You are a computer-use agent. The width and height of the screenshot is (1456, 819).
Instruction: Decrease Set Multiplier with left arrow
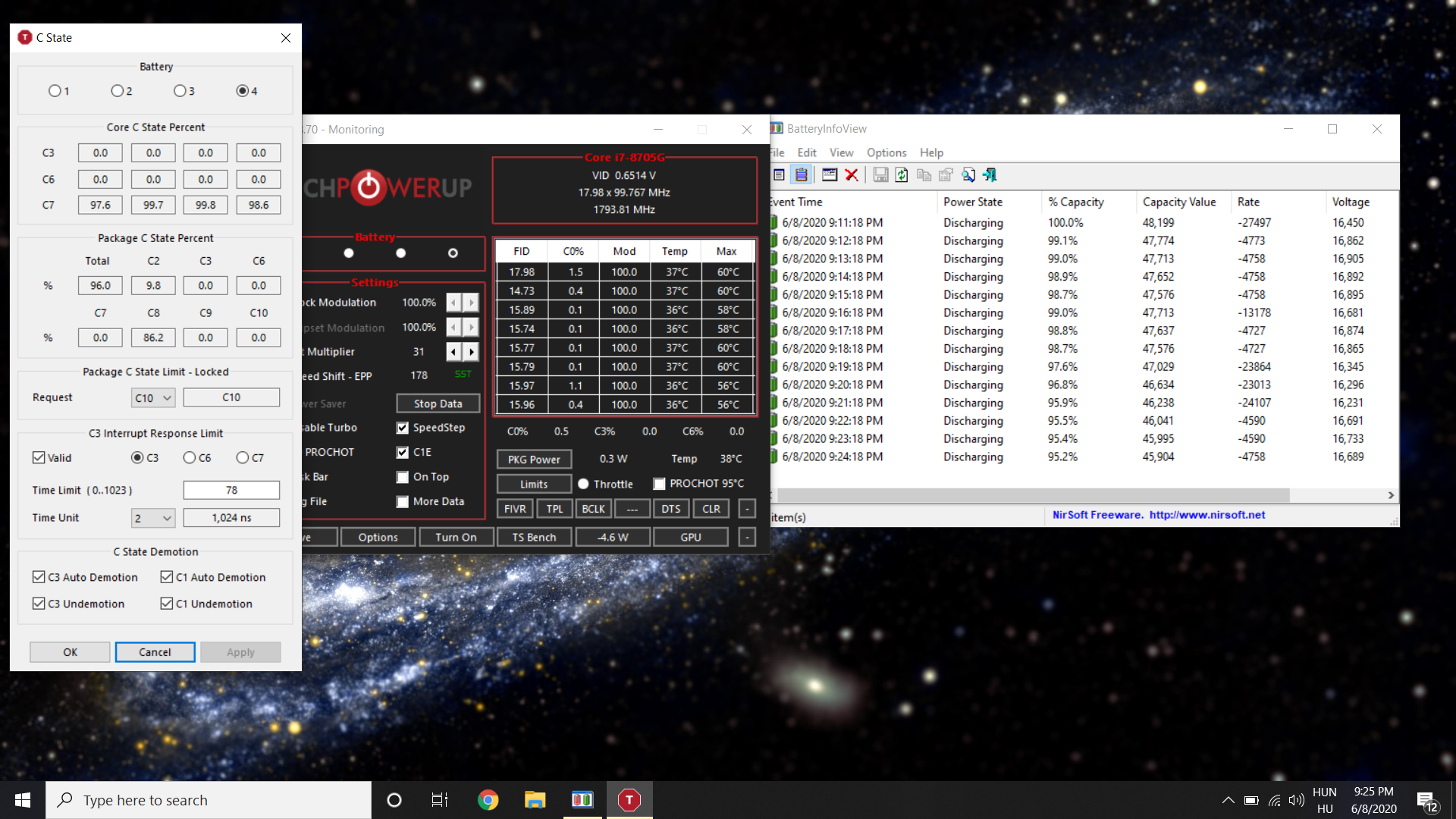coord(453,352)
